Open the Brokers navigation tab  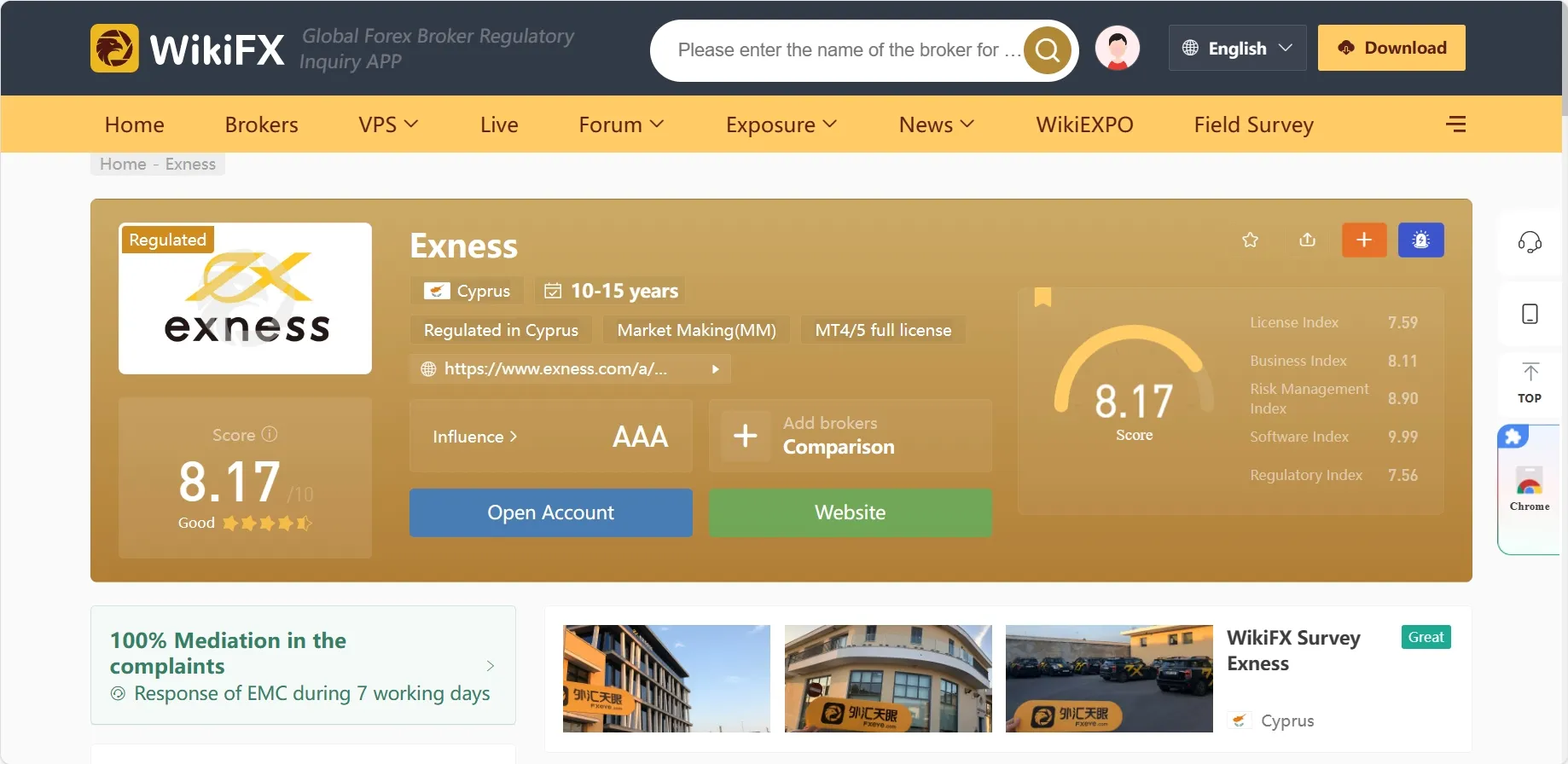point(262,124)
